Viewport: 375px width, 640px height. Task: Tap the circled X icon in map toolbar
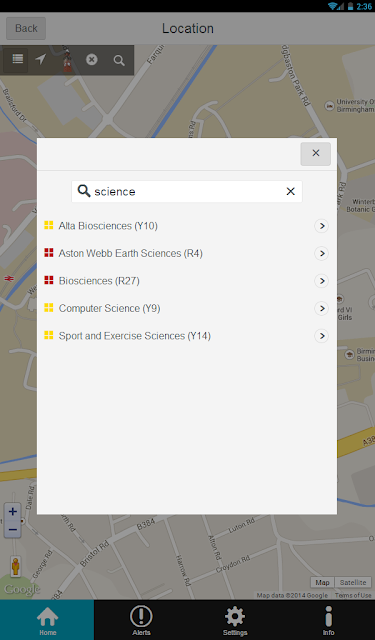[91, 60]
